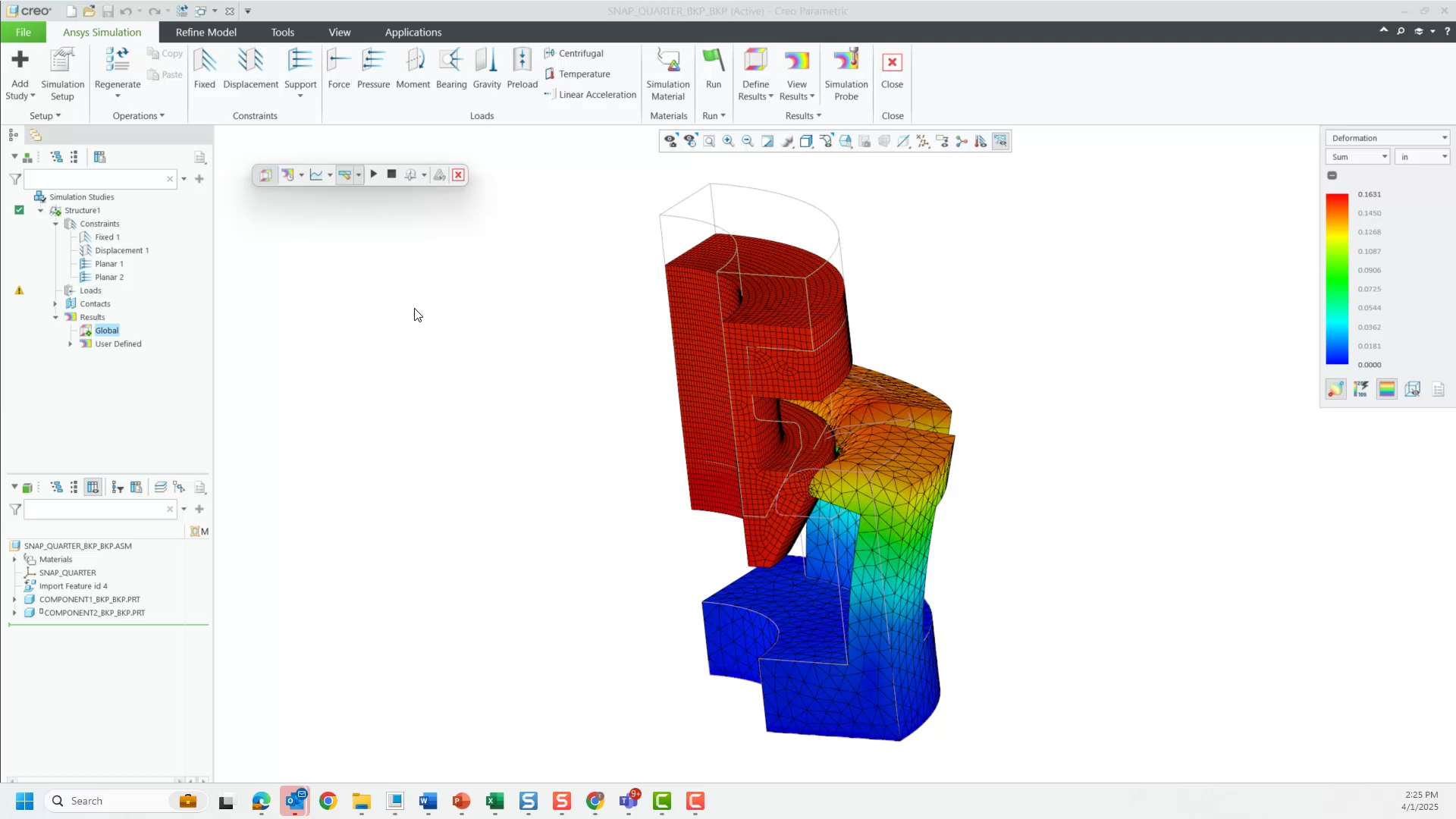Toggle the Structure1 study checkbox

19,210
